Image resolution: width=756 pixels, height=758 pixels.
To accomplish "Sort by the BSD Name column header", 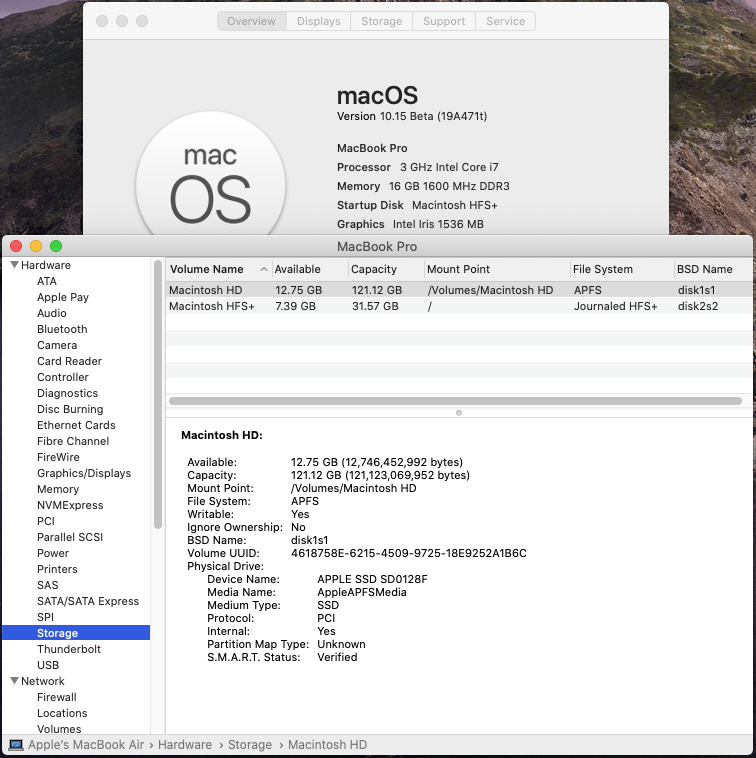I will [713, 269].
